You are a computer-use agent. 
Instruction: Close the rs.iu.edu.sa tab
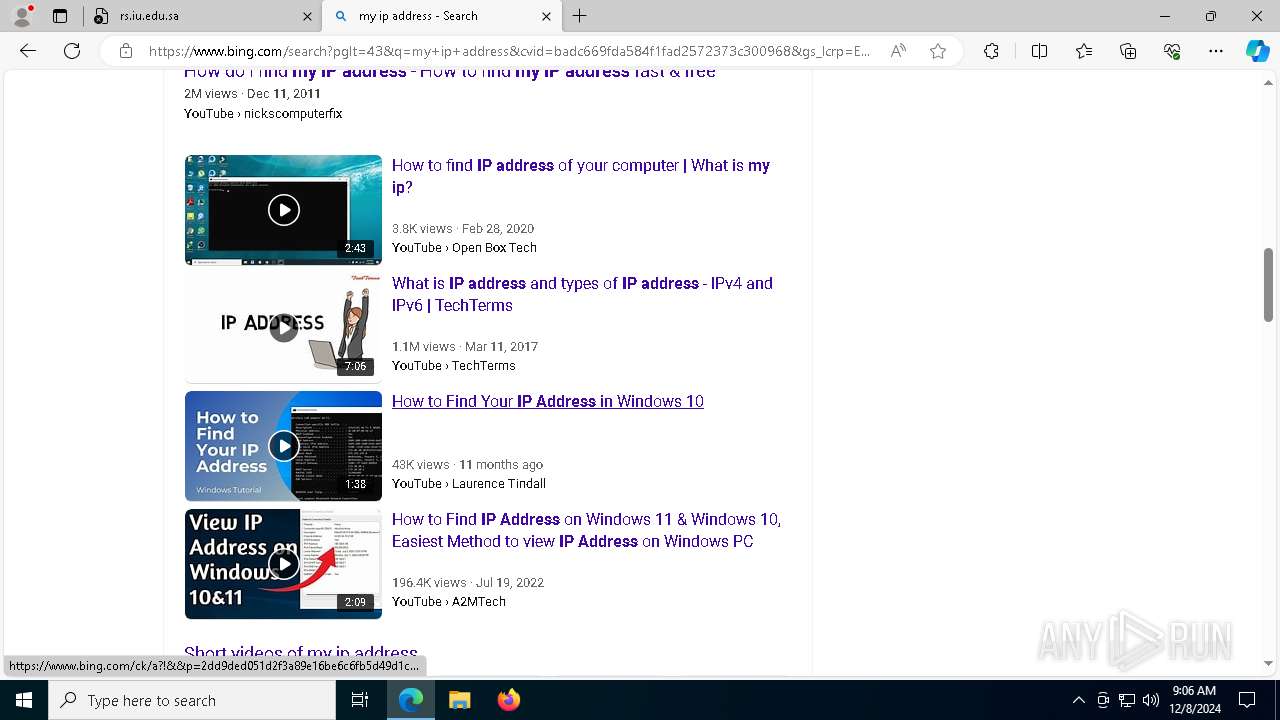307,16
